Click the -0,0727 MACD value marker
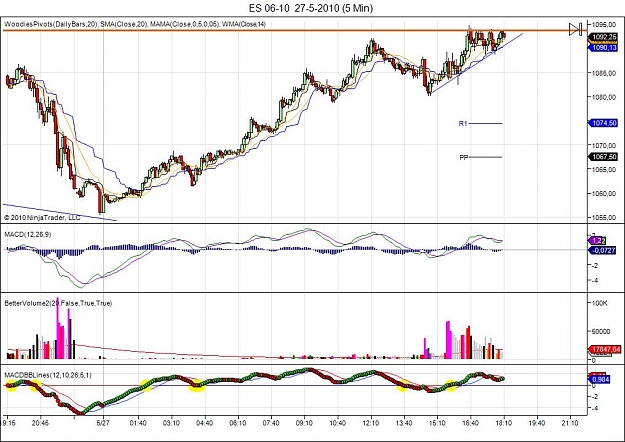 (604, 250)
